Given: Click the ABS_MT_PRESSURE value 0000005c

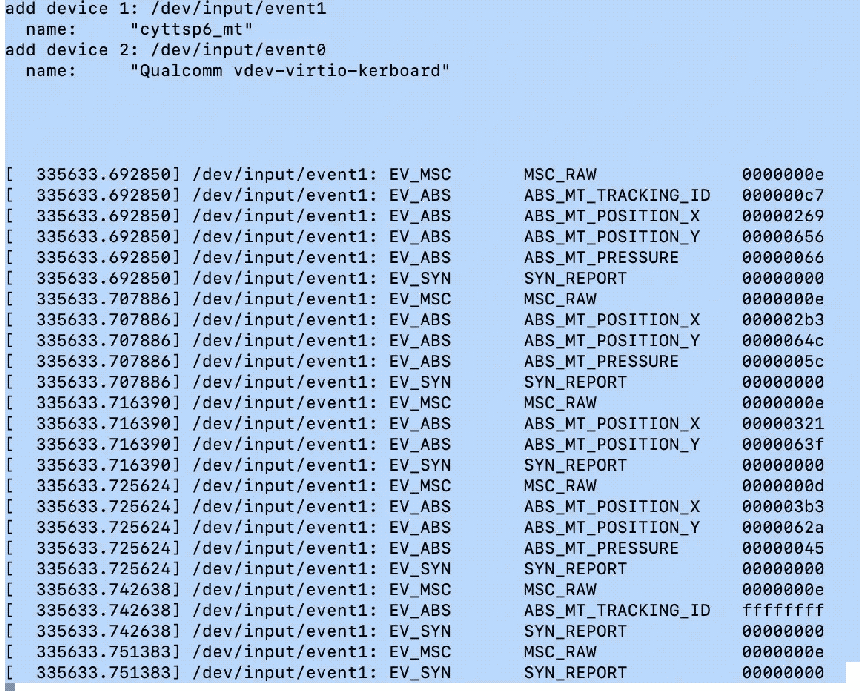Looking at the screenshot, I should [x=783, y=361].
